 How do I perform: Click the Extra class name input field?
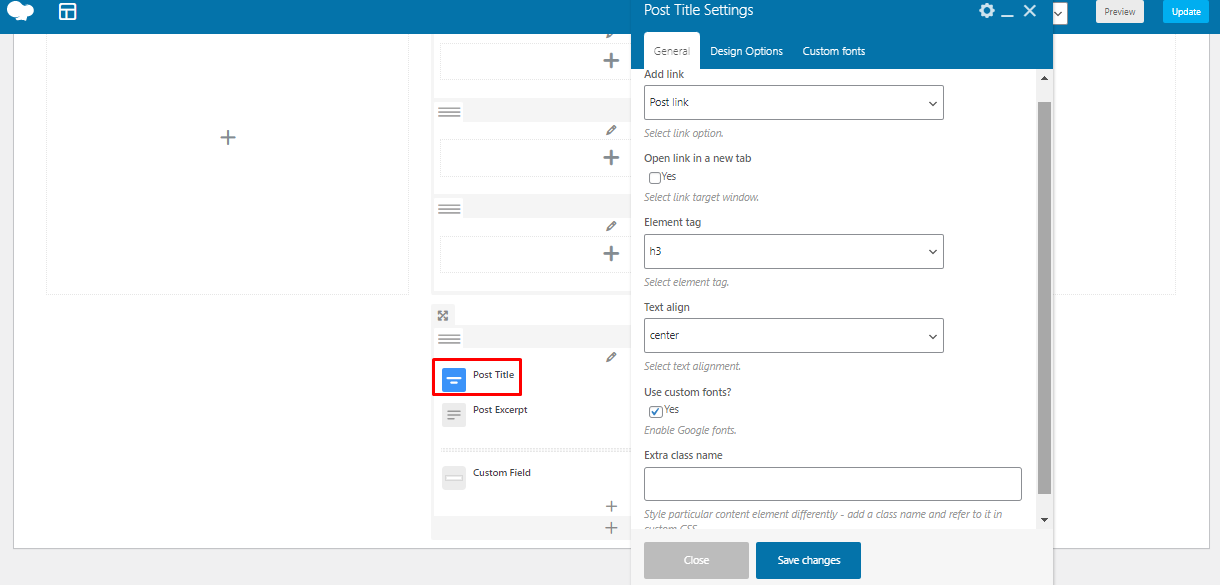tap(832, 484)
